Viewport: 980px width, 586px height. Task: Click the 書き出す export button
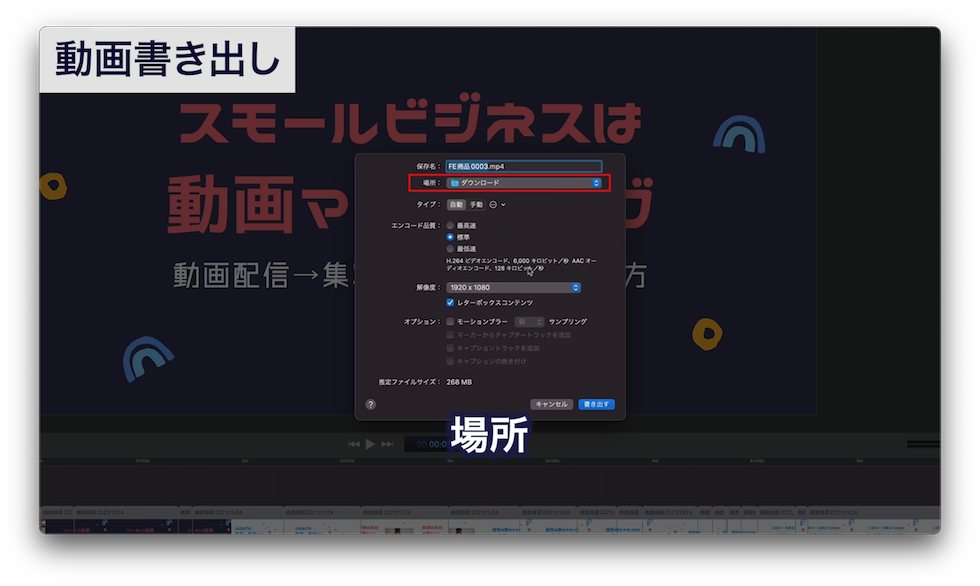(597, 403)
